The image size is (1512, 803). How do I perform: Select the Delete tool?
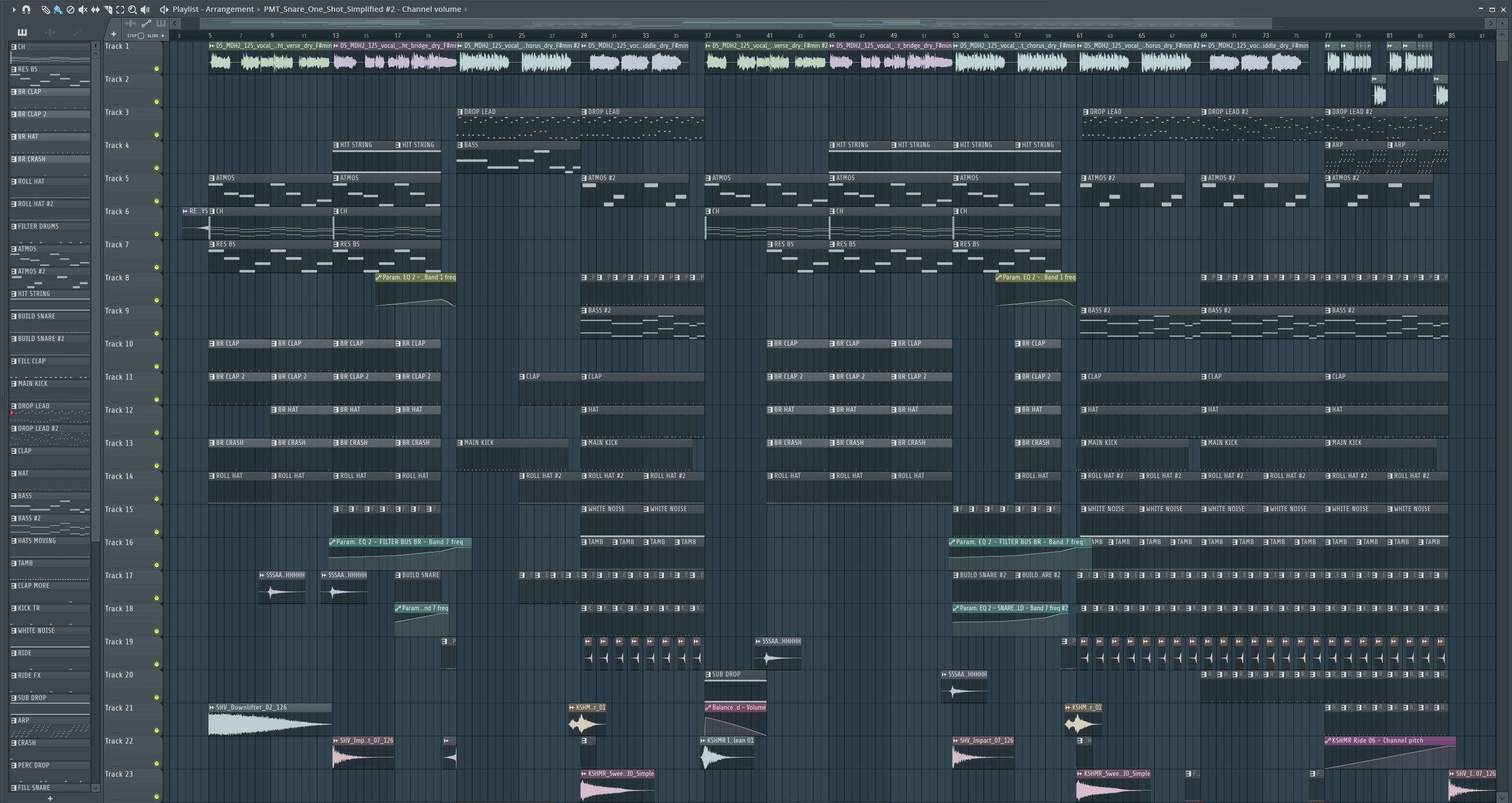(70, 9)
